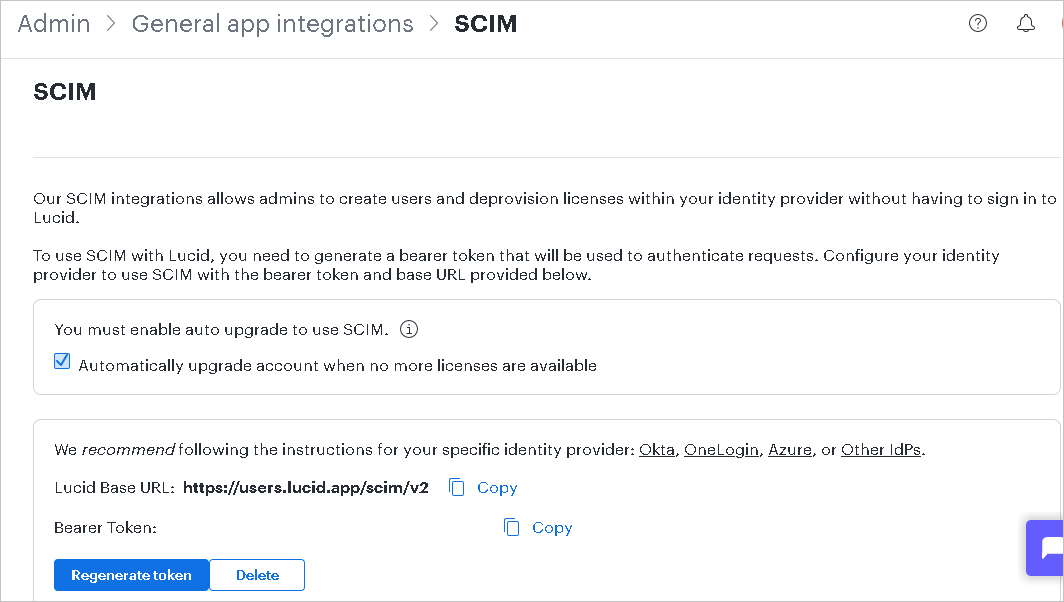Open the chat support widget

pyautogui.click(x=1046, y=548)
